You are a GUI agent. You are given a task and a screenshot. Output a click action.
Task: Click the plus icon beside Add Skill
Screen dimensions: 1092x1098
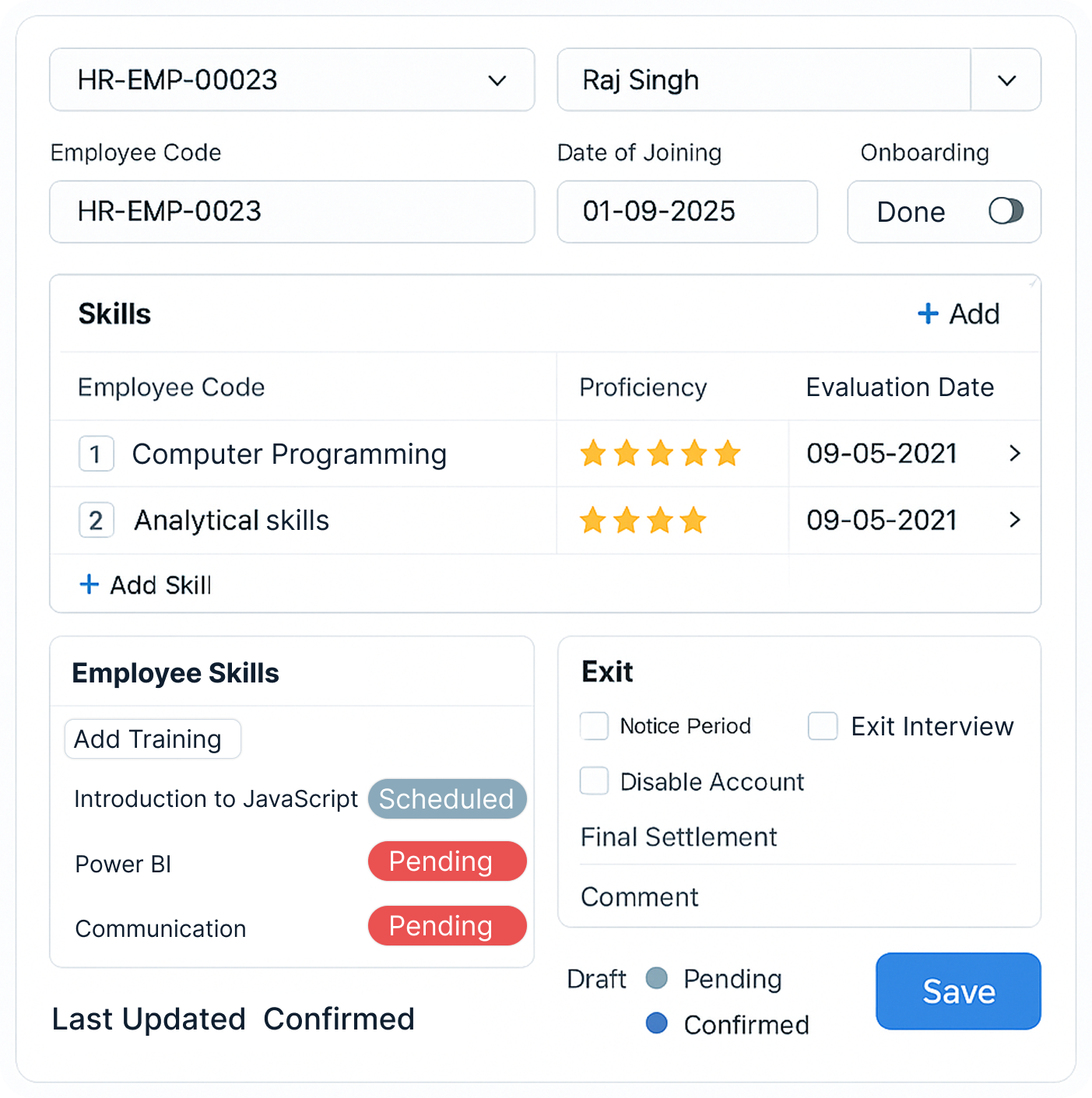tap(90, 584)
